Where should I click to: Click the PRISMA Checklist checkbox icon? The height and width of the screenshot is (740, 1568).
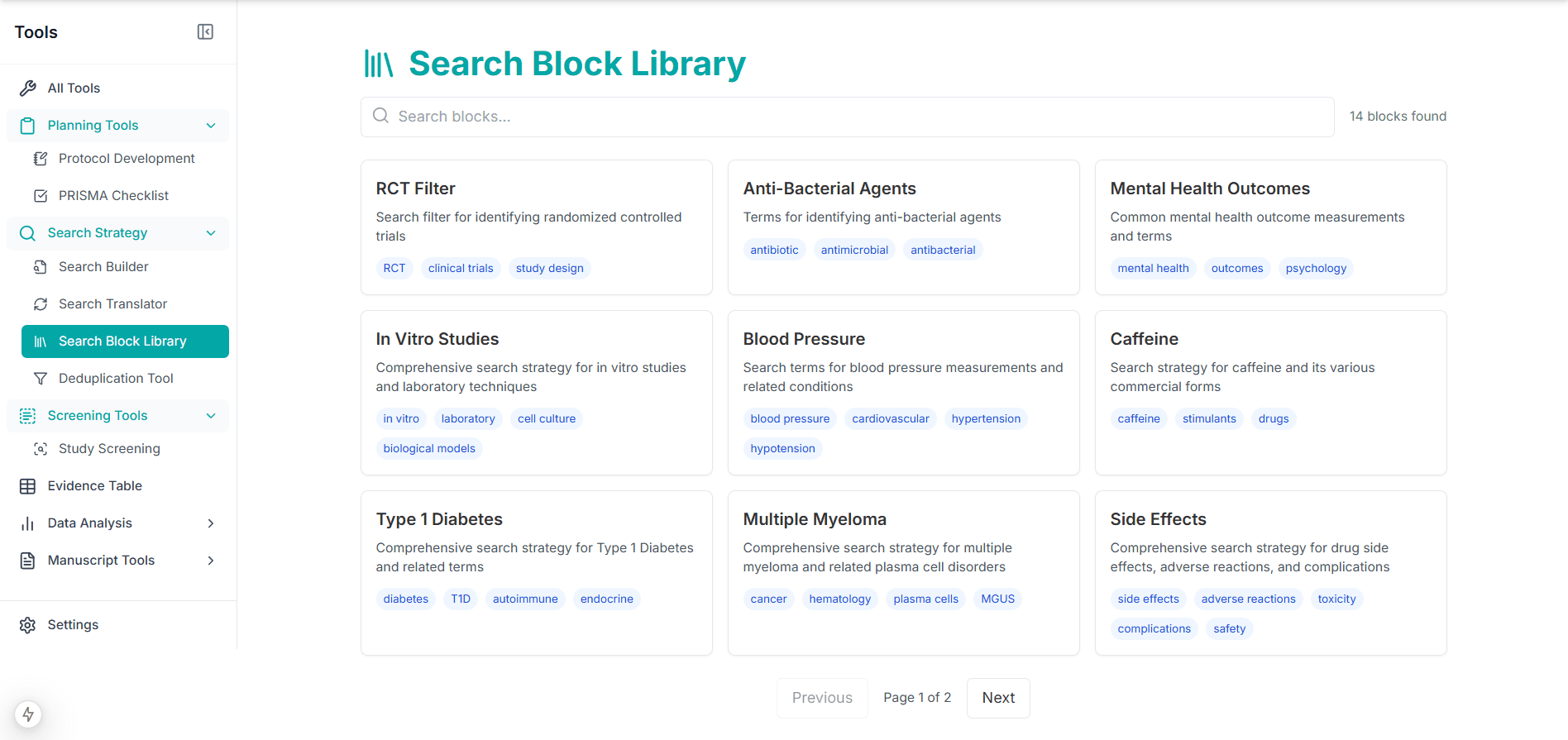40,196
